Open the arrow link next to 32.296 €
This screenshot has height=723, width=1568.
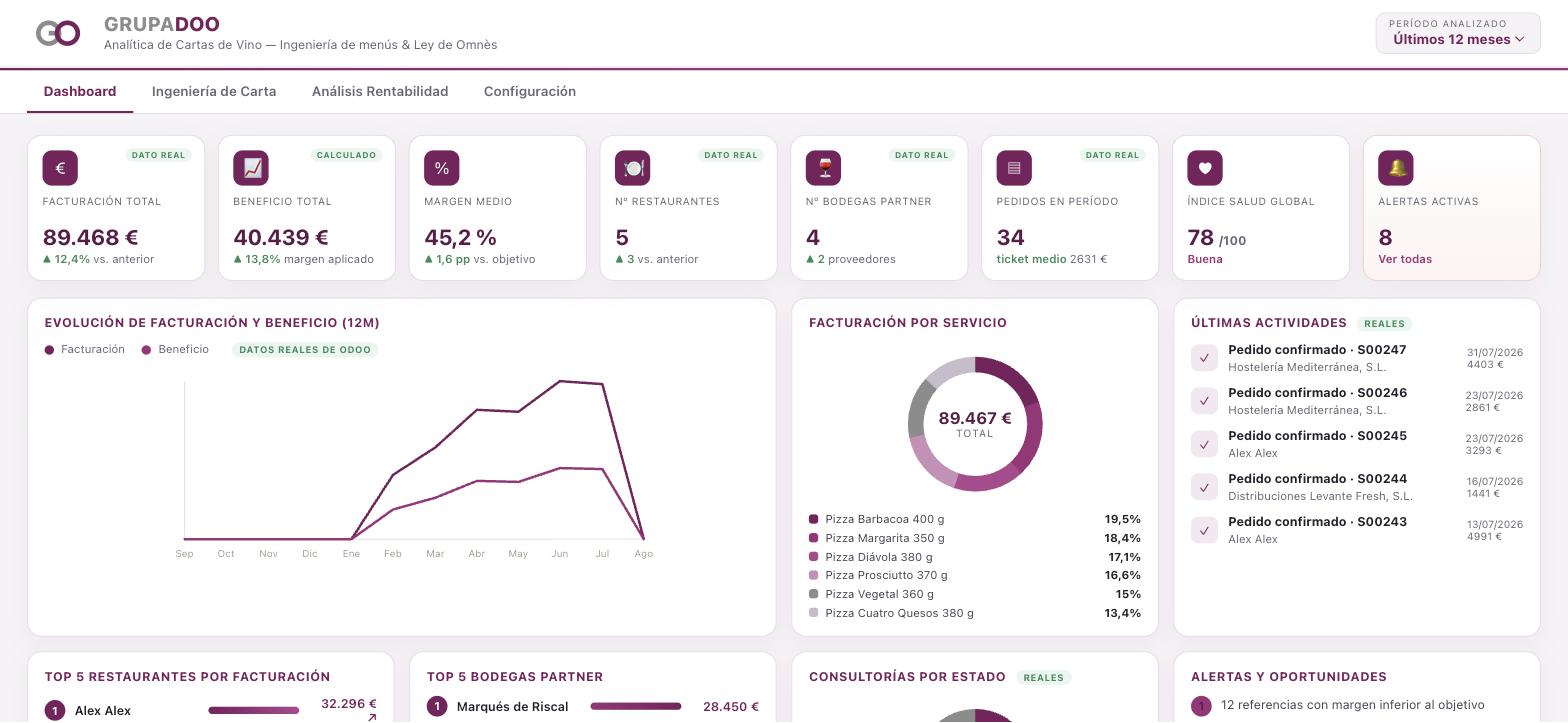[372, 717]
